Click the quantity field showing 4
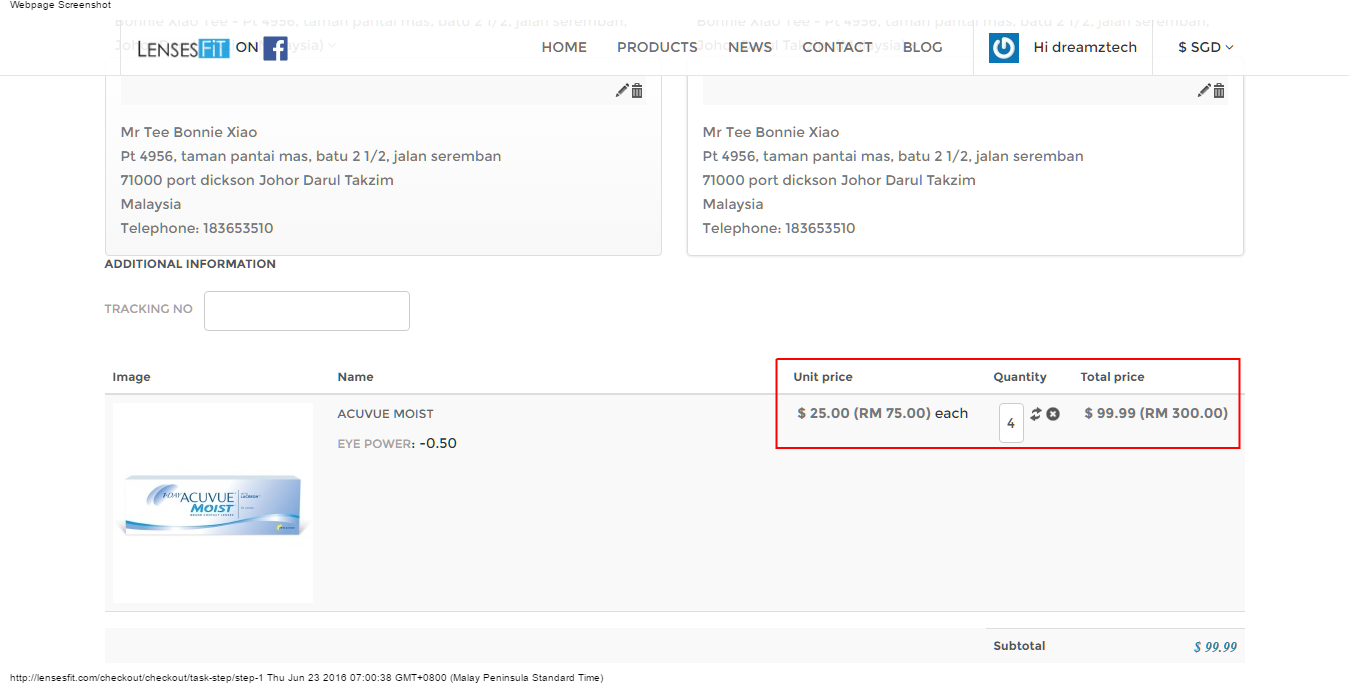This screenshot has height=683, width=1349. coord(1011,423)
